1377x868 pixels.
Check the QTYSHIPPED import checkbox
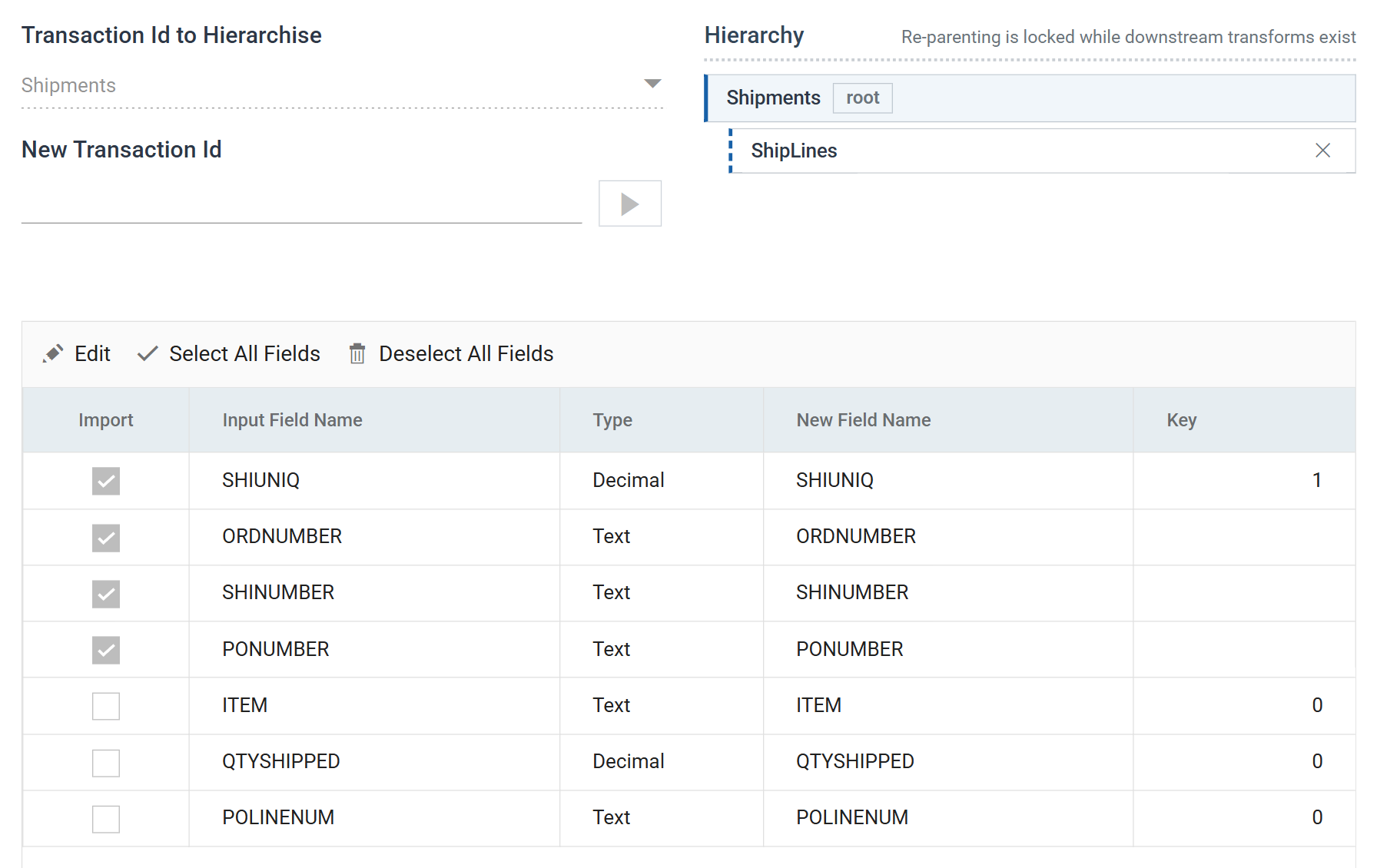[106, 763]
